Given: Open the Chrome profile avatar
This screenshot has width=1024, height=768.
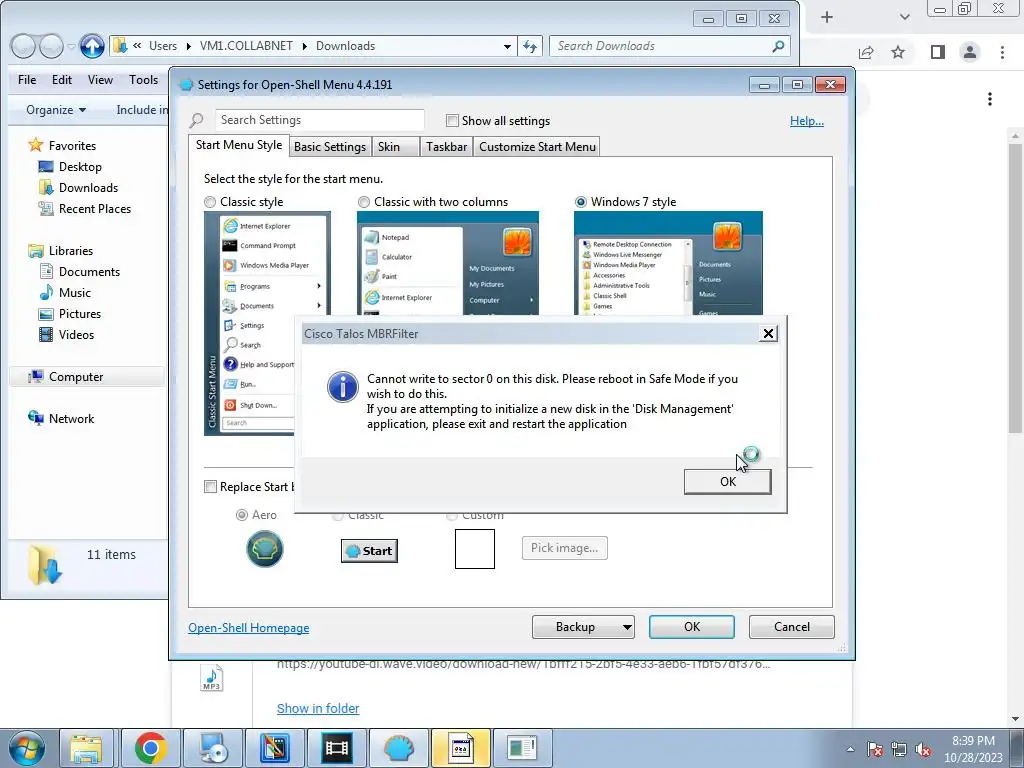Looking at the screenshot, I should [x=970, y=52].
